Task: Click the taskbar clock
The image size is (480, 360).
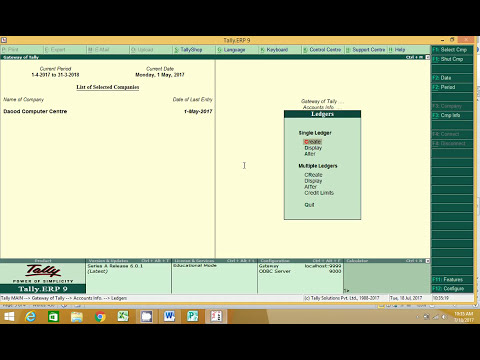Action: coord(464,317)
